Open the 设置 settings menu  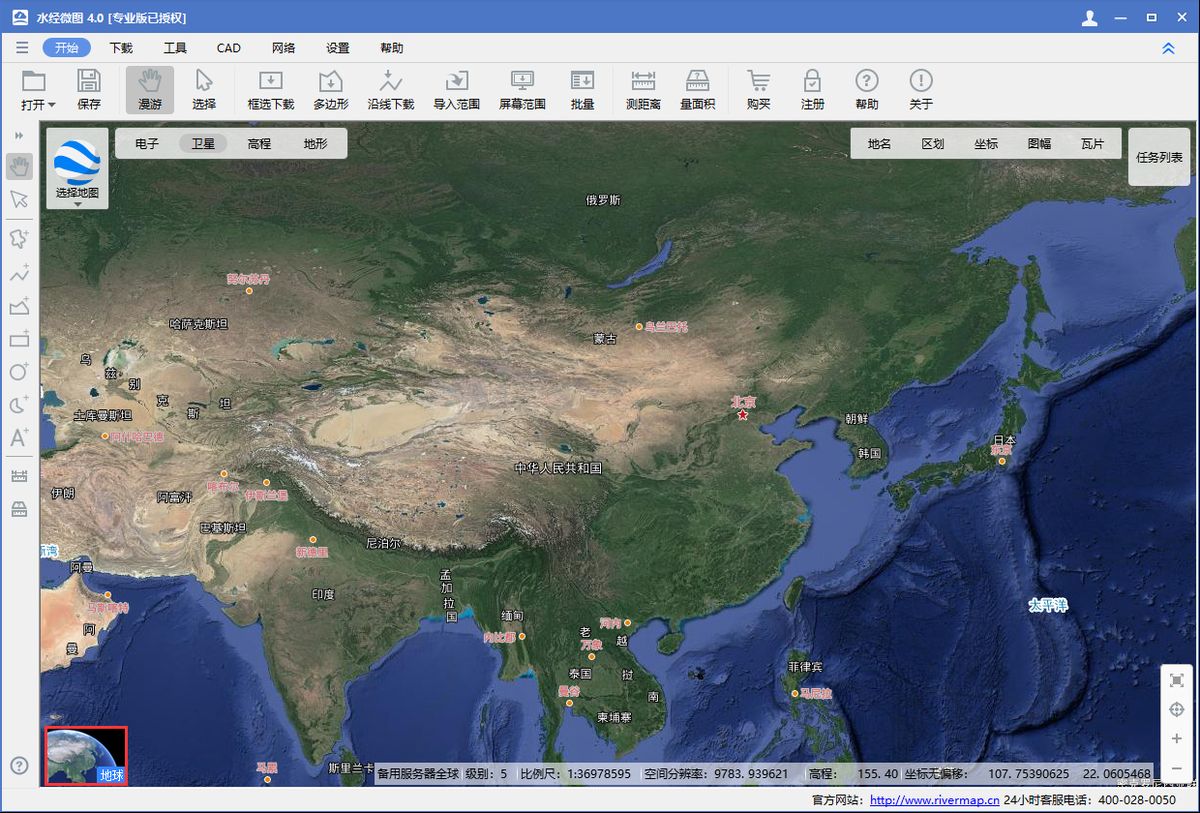[x=337, y=47]
